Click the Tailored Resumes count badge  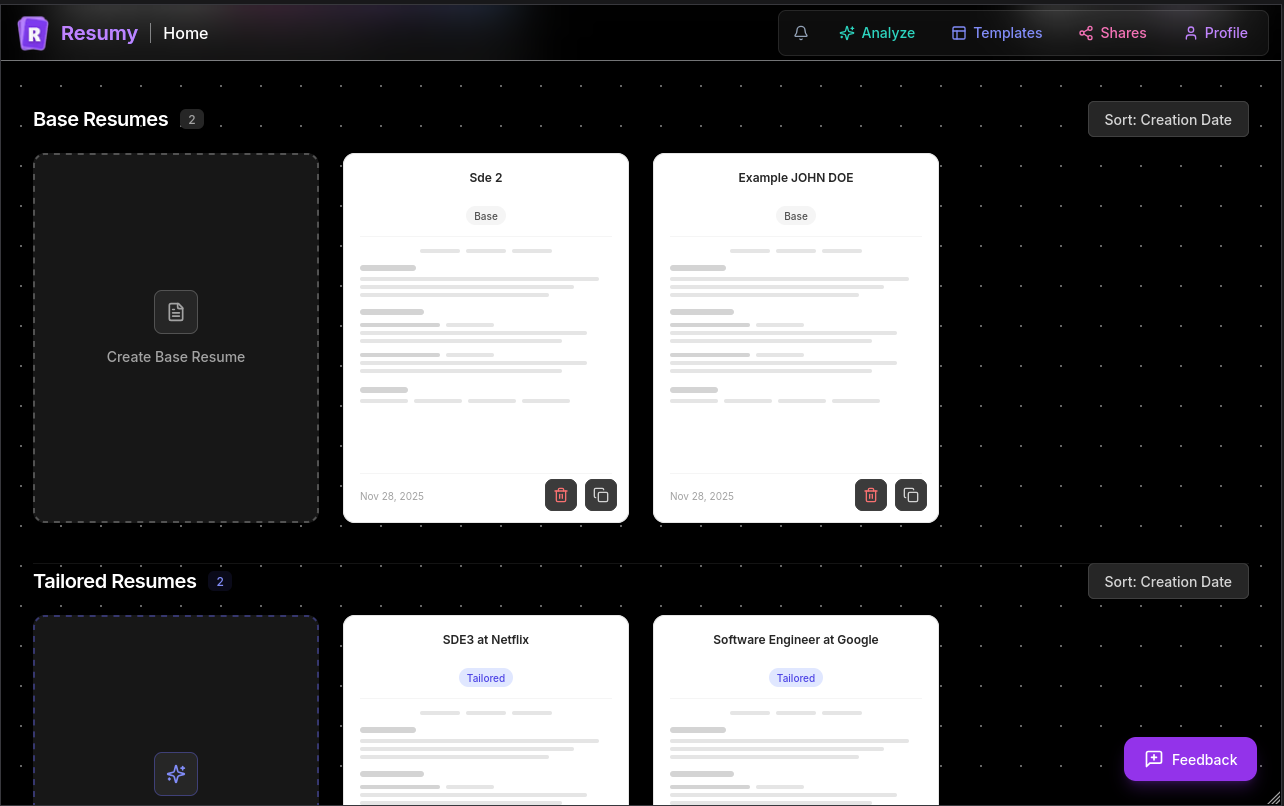[x=220, y=581]
